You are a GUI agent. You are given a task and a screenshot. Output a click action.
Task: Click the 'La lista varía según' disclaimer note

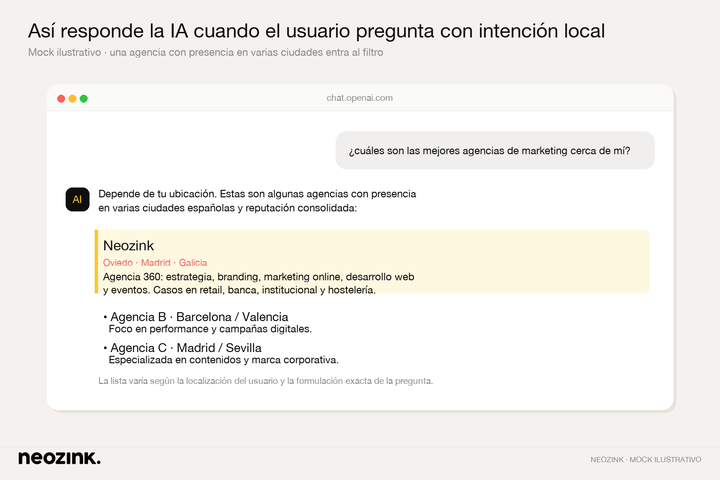click(265, 381)
